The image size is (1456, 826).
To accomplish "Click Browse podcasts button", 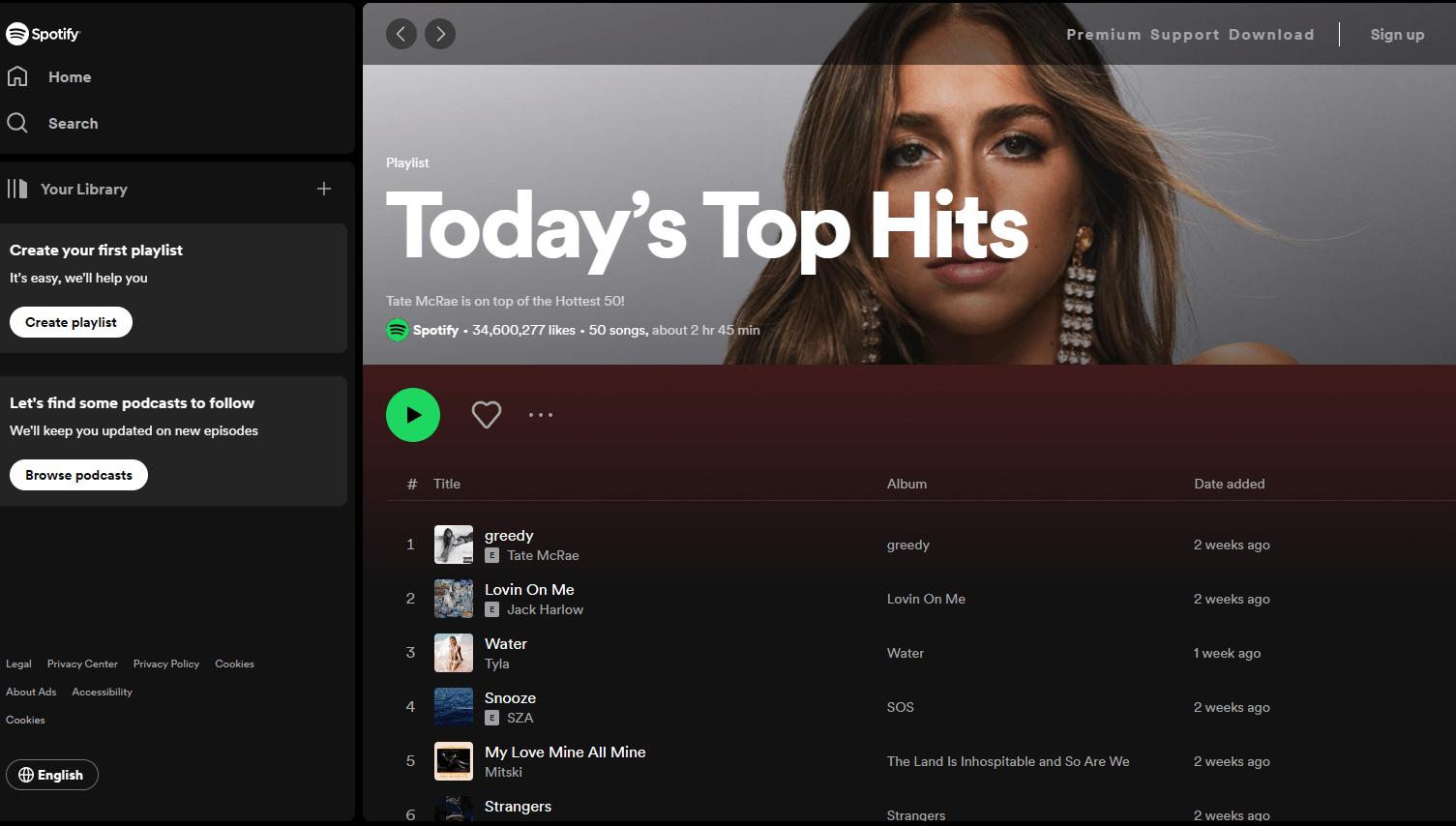I will click(x=78, y=475).
